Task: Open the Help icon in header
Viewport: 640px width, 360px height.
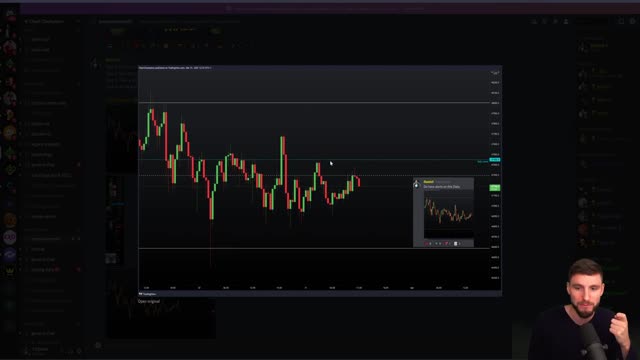Action: click(x=632, y=21)
